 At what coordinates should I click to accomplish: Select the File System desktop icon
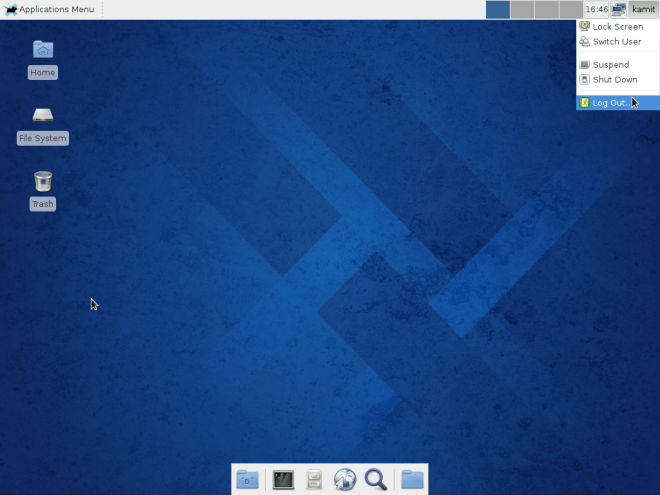tap(43, 115)
